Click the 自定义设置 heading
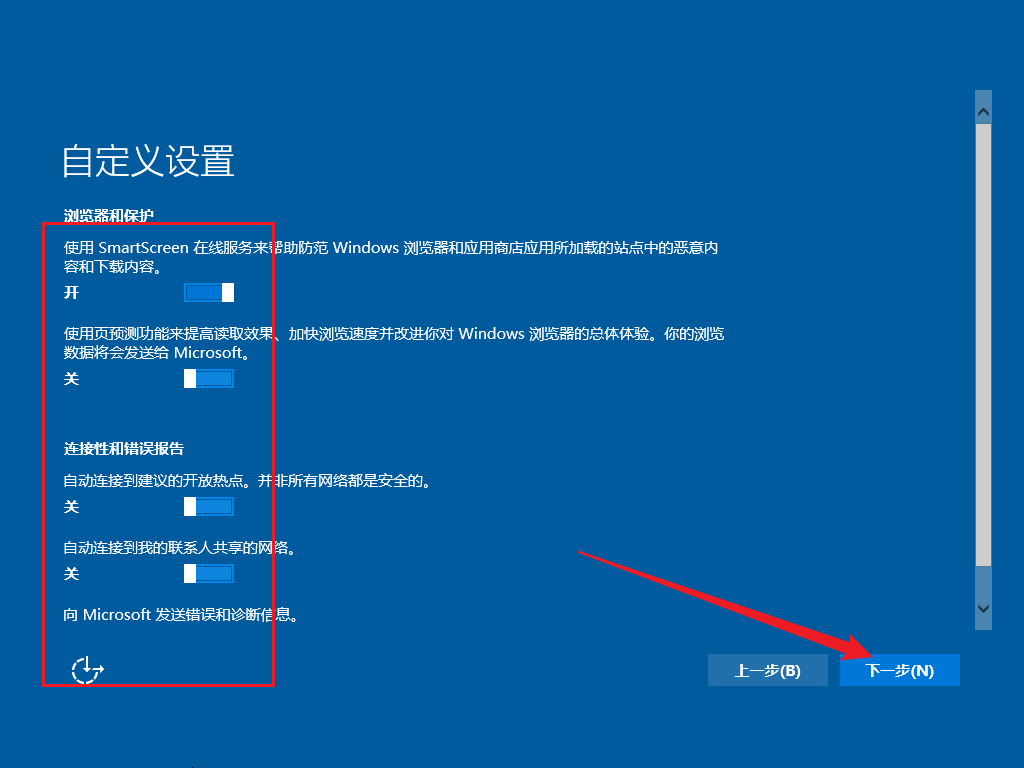This screenshot has width=1024, height=768. [148, 161]
